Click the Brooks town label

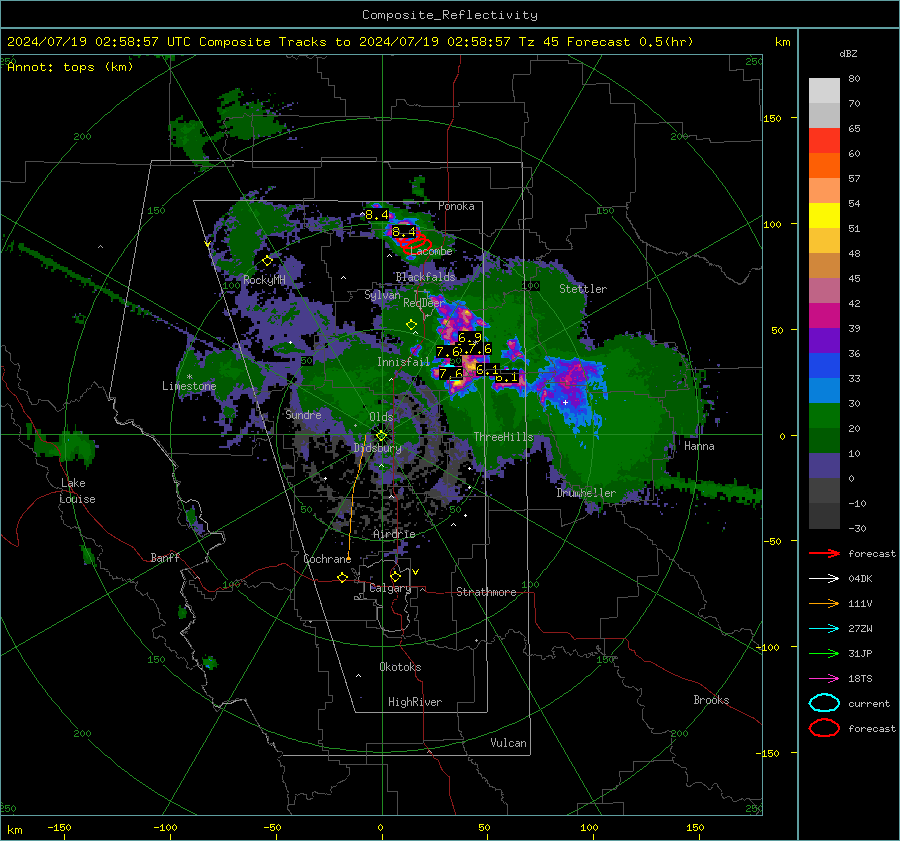pyautogui.click(x=711, y=700)
